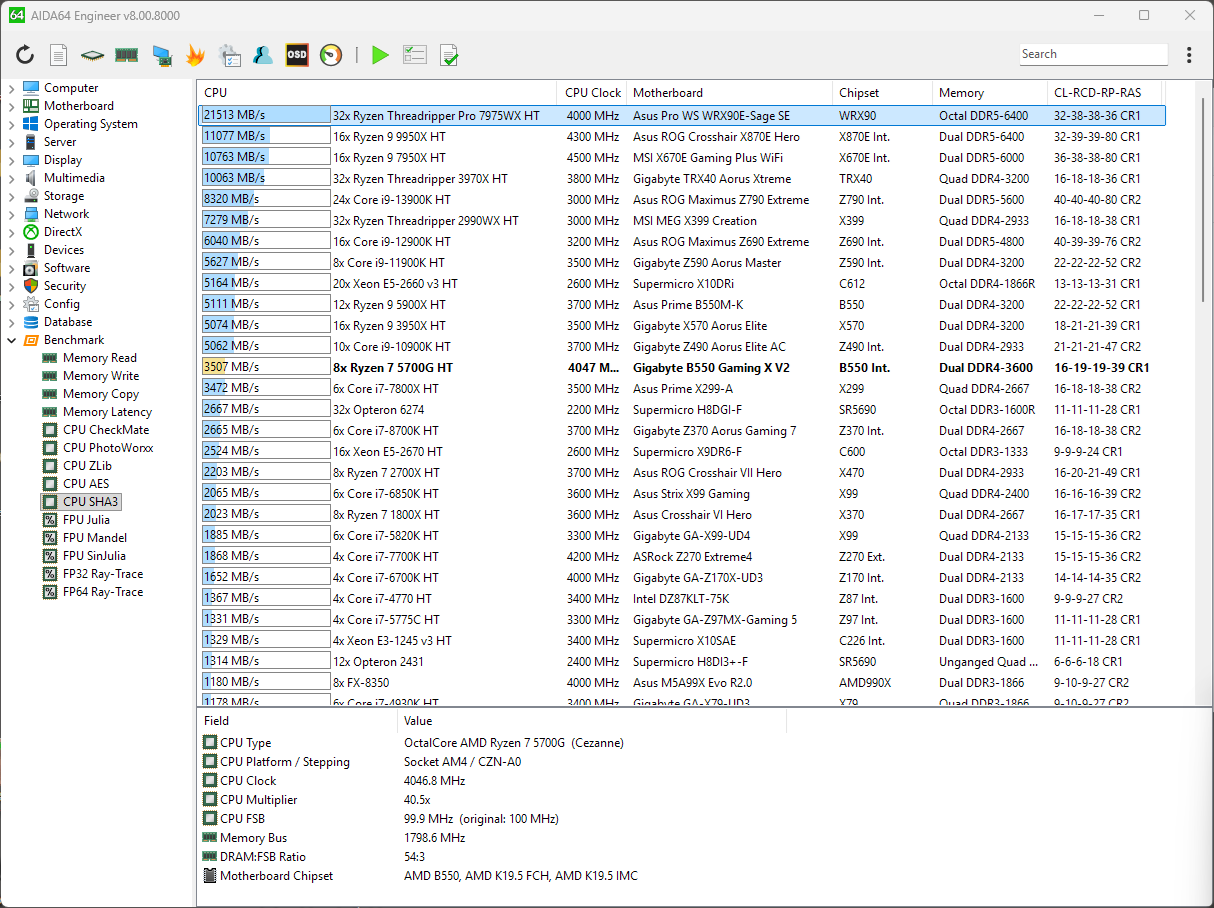Expand the Display tree node
This screenshot has width=1214, height=908.
[11, 160]
